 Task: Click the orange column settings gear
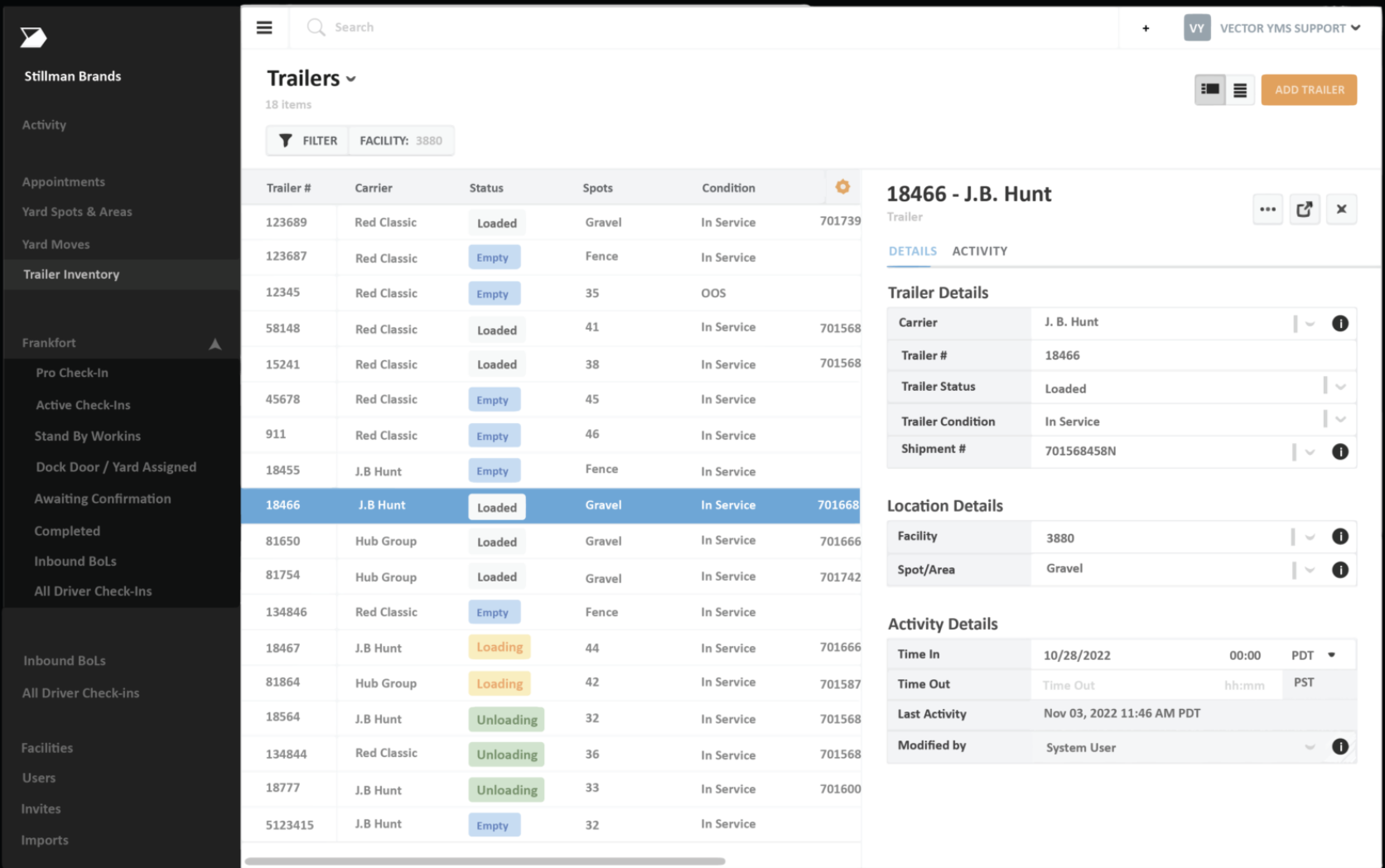click(x=842, y=187)
